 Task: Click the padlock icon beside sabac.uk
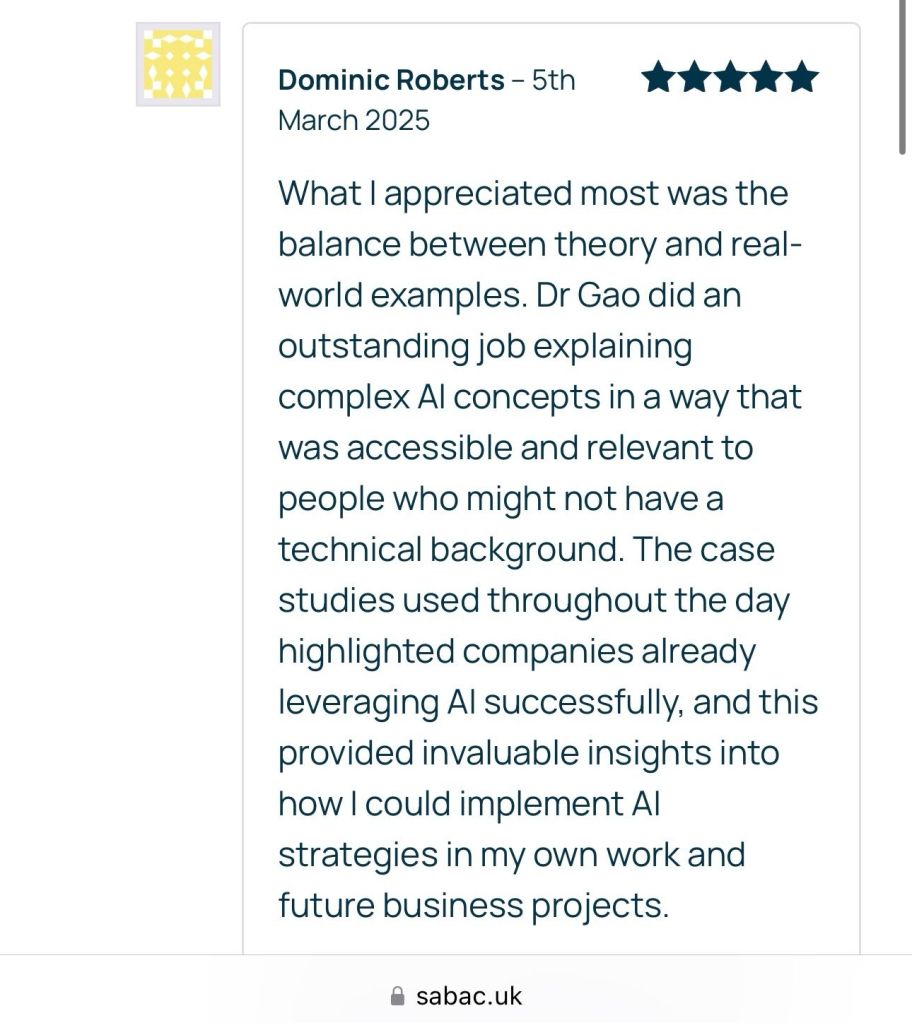click(x=397, y=996)
